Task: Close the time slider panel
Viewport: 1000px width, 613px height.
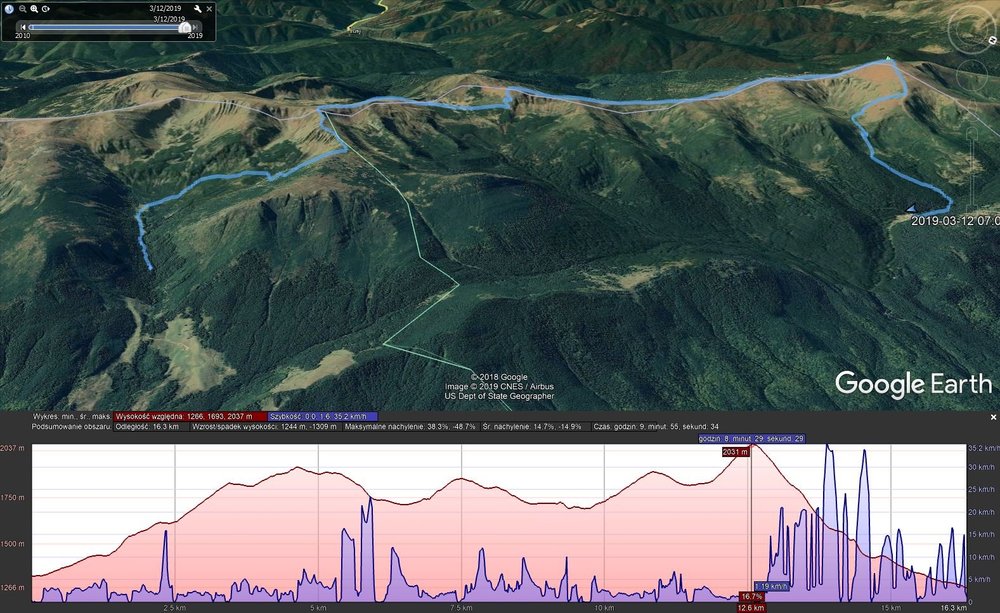Action: (209, 9)
